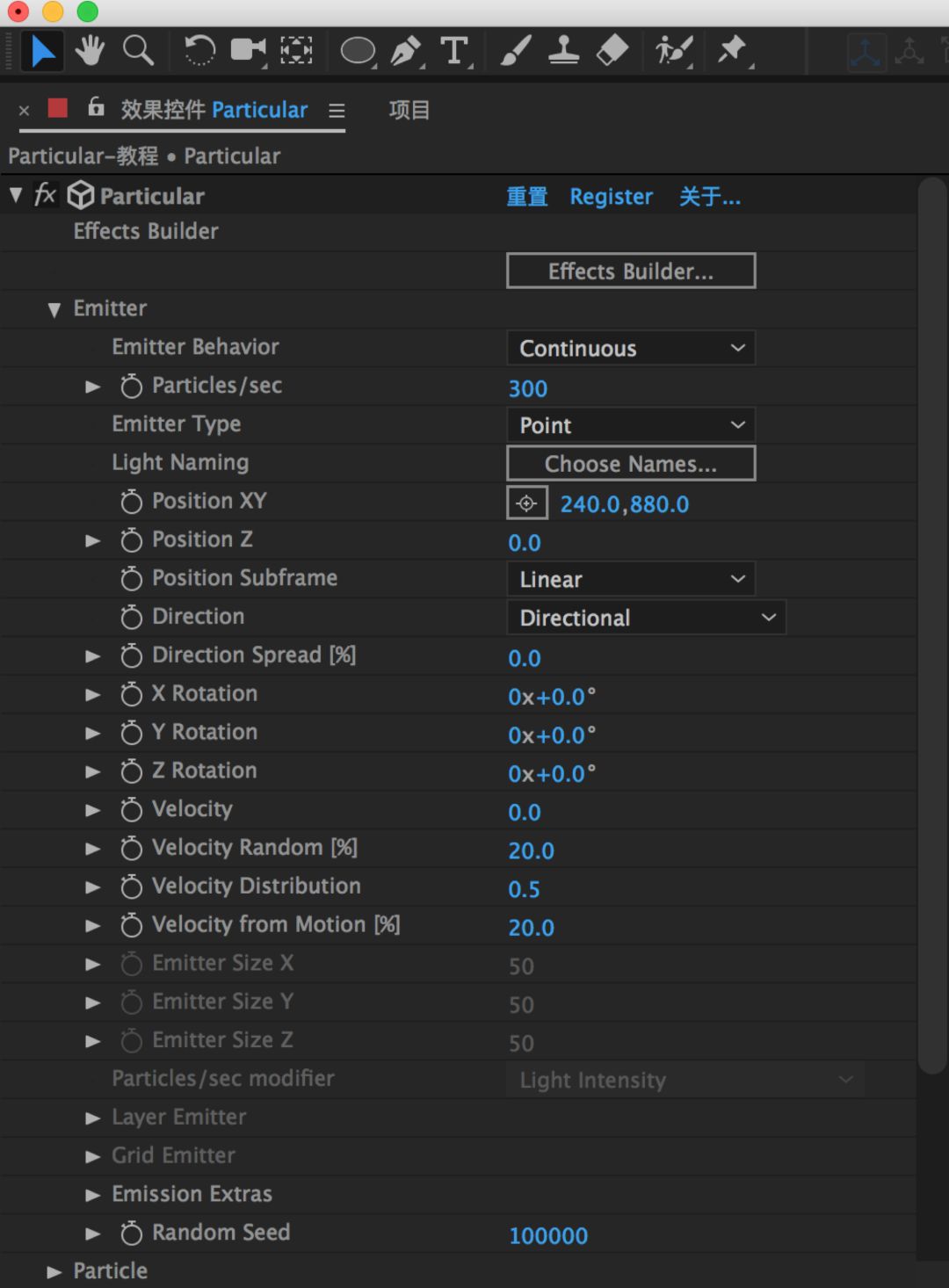Toggle the Velocity stopwatch
The height and width of the screenshot is (1288, 949).
[131, 810]
